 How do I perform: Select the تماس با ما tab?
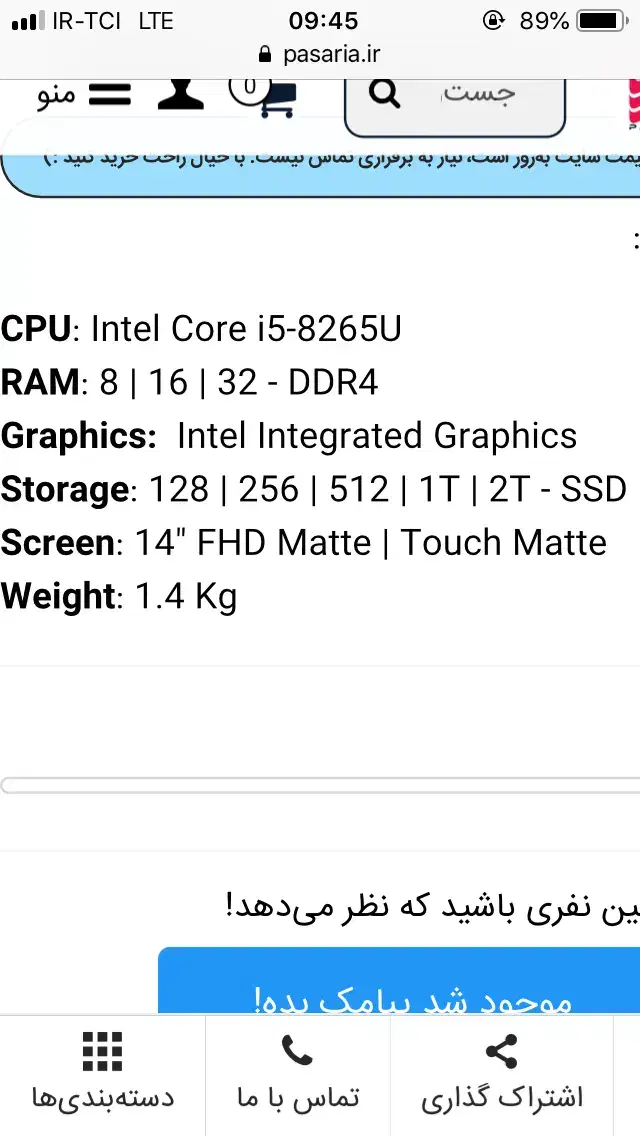[297, 1097]
